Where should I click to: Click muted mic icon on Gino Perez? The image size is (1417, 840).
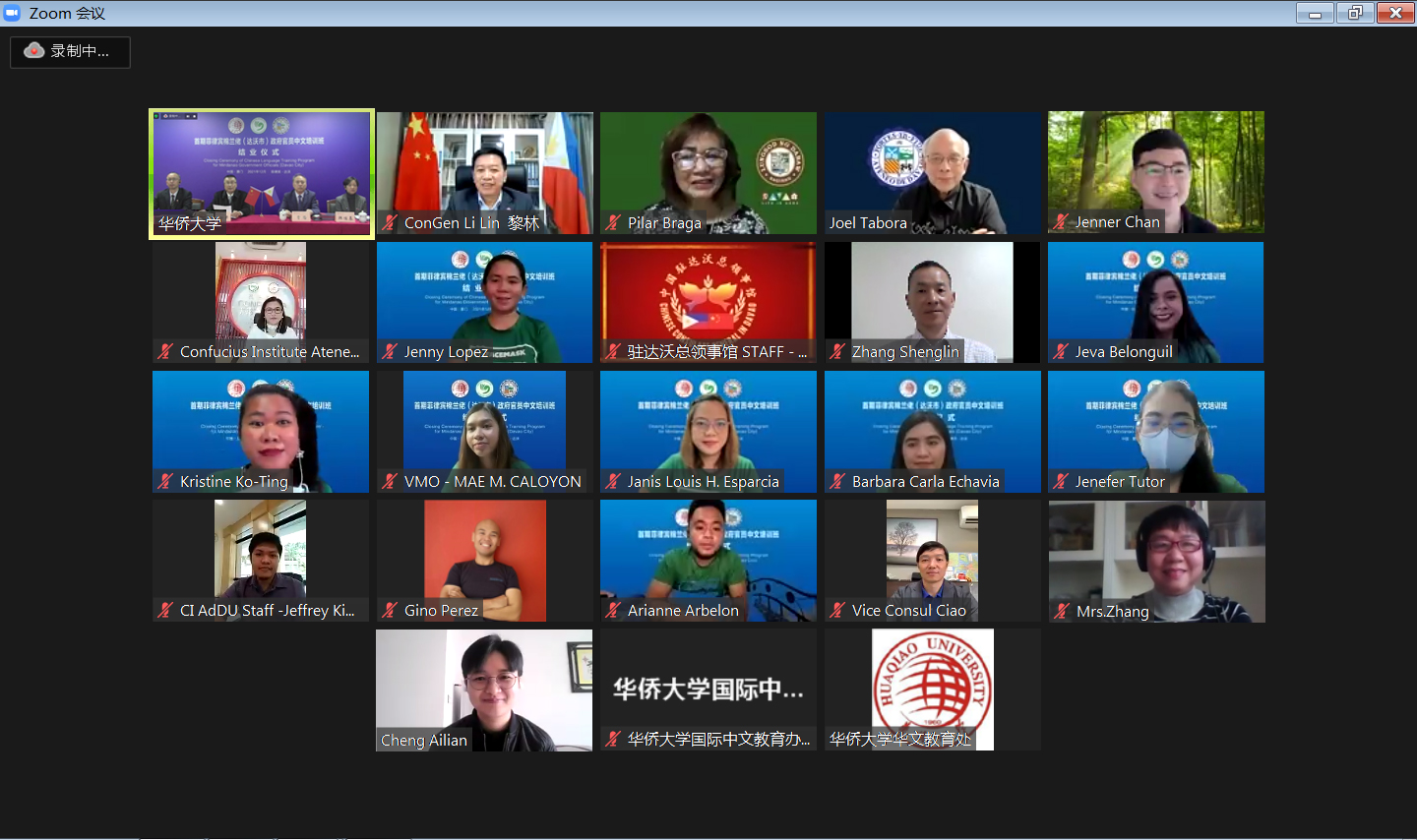[390, 611]
